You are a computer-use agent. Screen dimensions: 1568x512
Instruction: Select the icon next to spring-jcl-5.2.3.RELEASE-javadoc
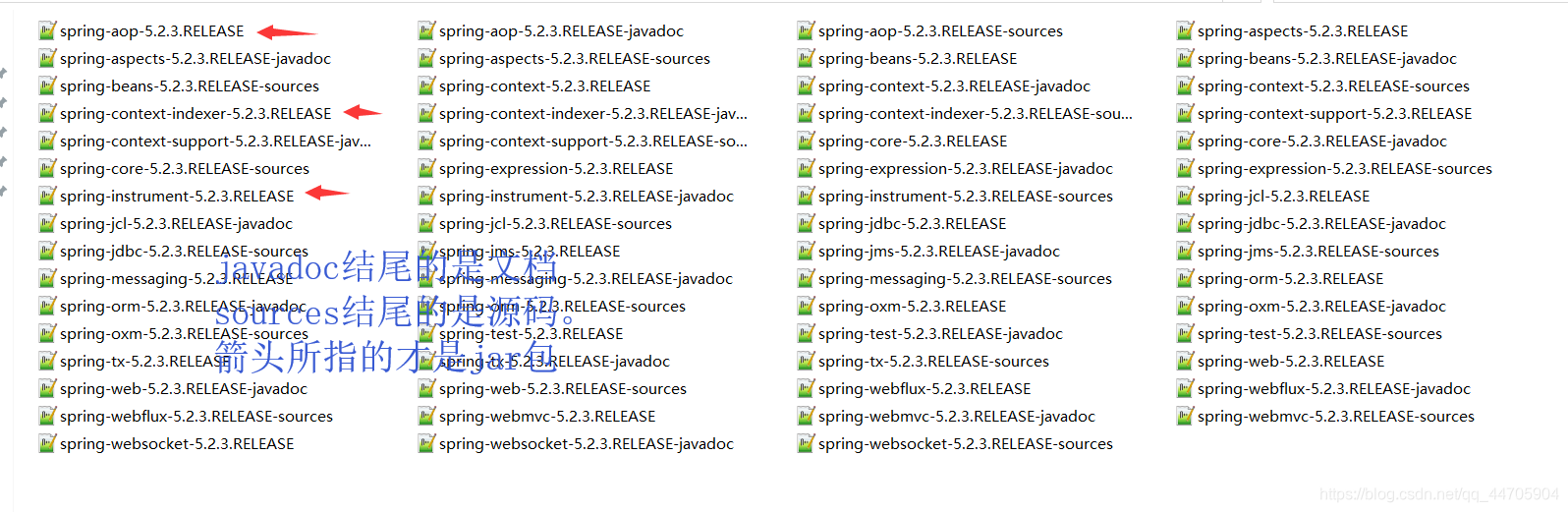47,224
